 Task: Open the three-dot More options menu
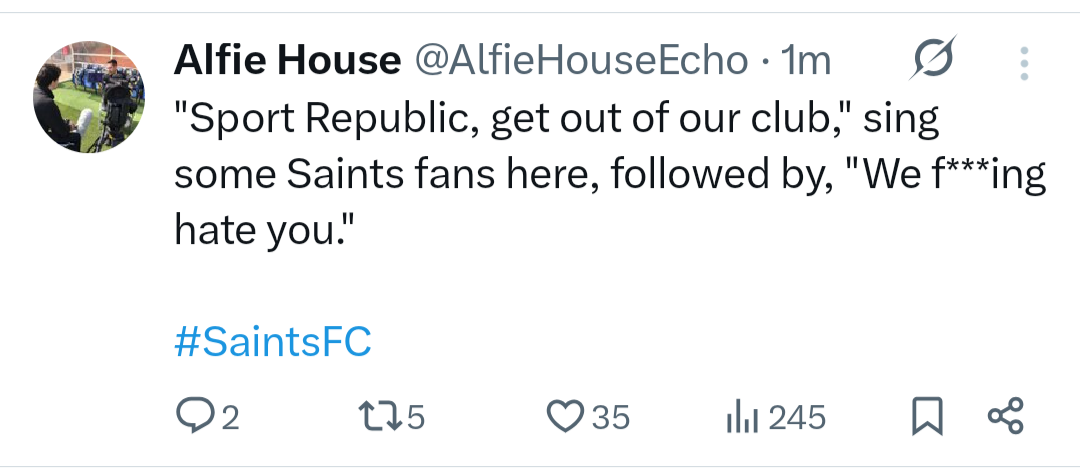pyautogui.click(x=1024, y=62)
